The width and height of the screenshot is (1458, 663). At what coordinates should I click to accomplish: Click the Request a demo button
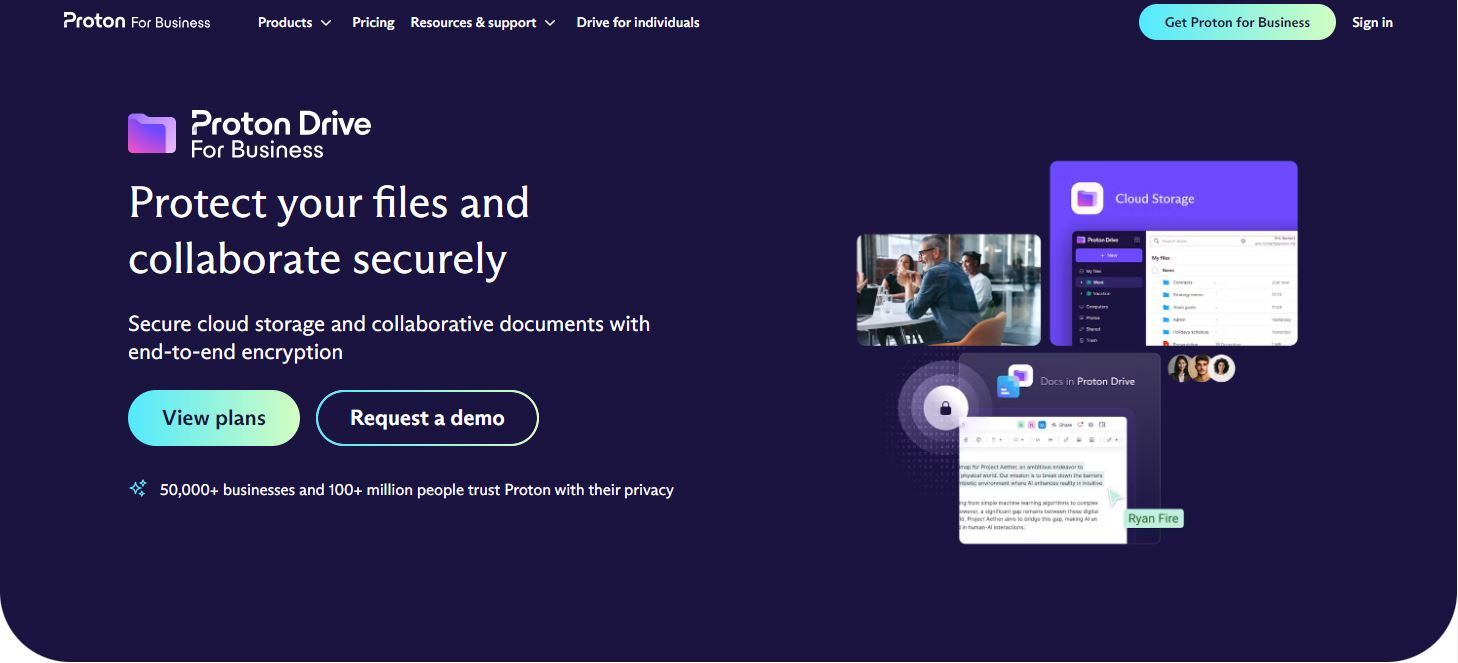427,418
